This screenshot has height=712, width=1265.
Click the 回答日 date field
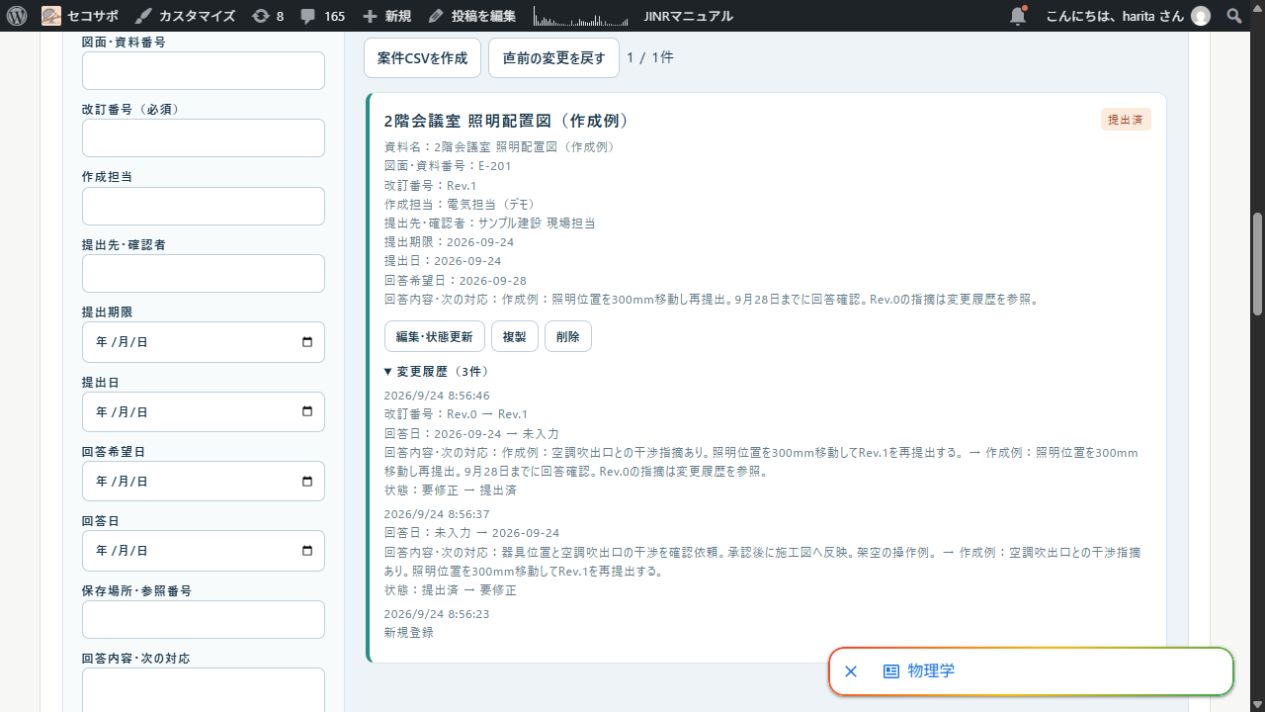tap(203, 551)
